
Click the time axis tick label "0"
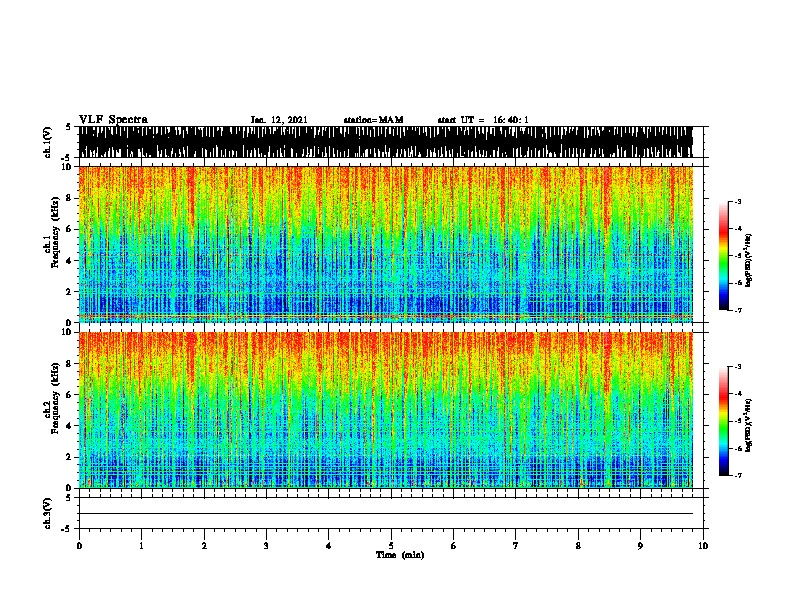(x=79, y=546)
